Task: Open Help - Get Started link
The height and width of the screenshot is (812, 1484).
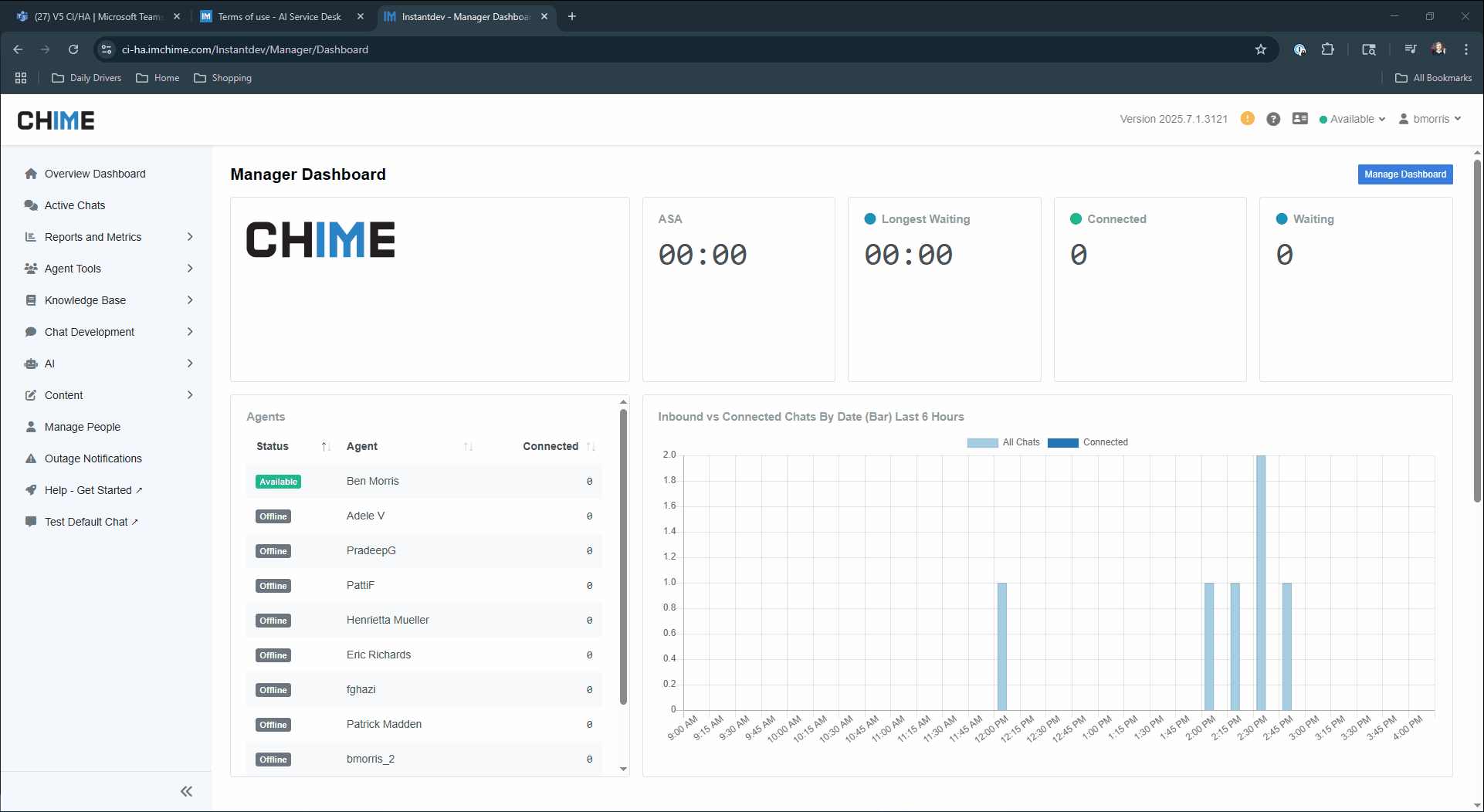Action: (93, 490)
